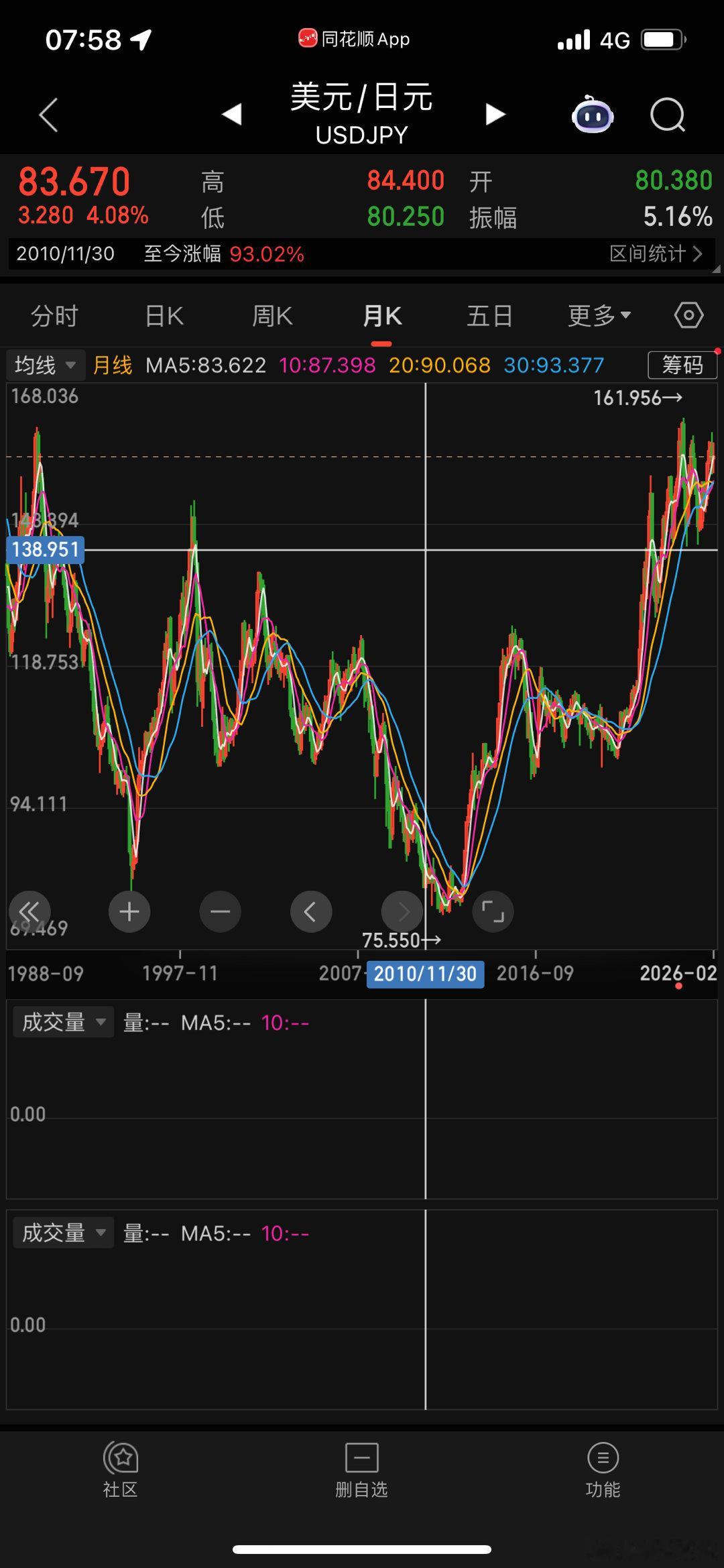Tap the 168.036 price axis label

coord(44,396)
